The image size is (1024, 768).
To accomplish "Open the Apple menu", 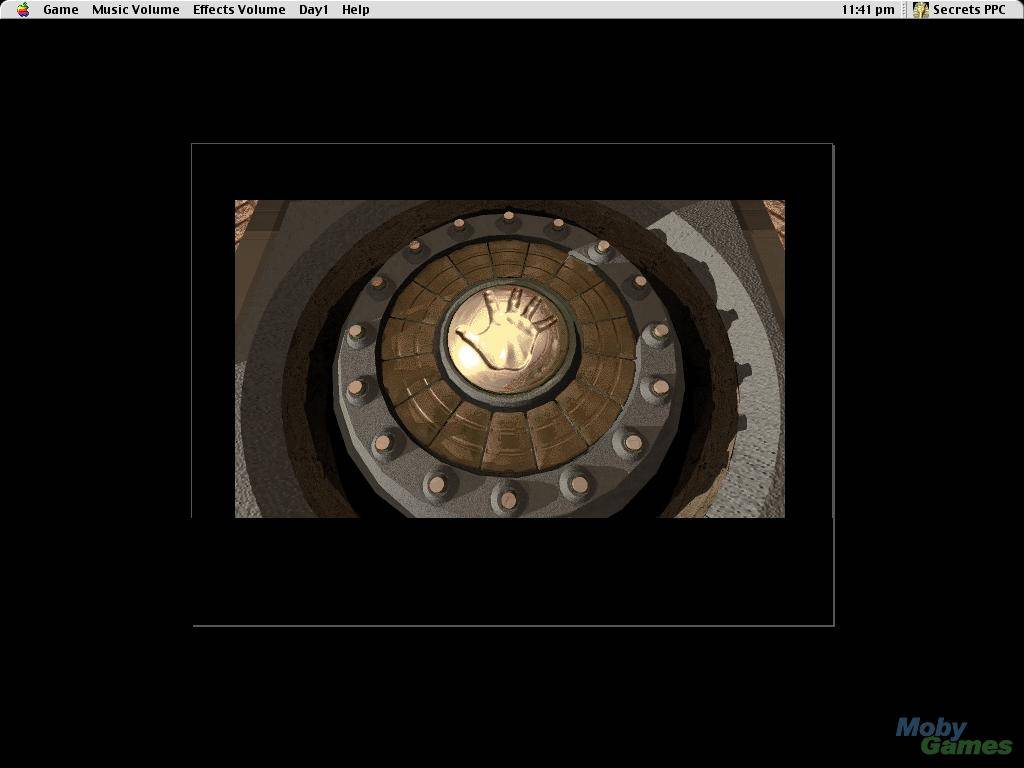I will [23, 10].
